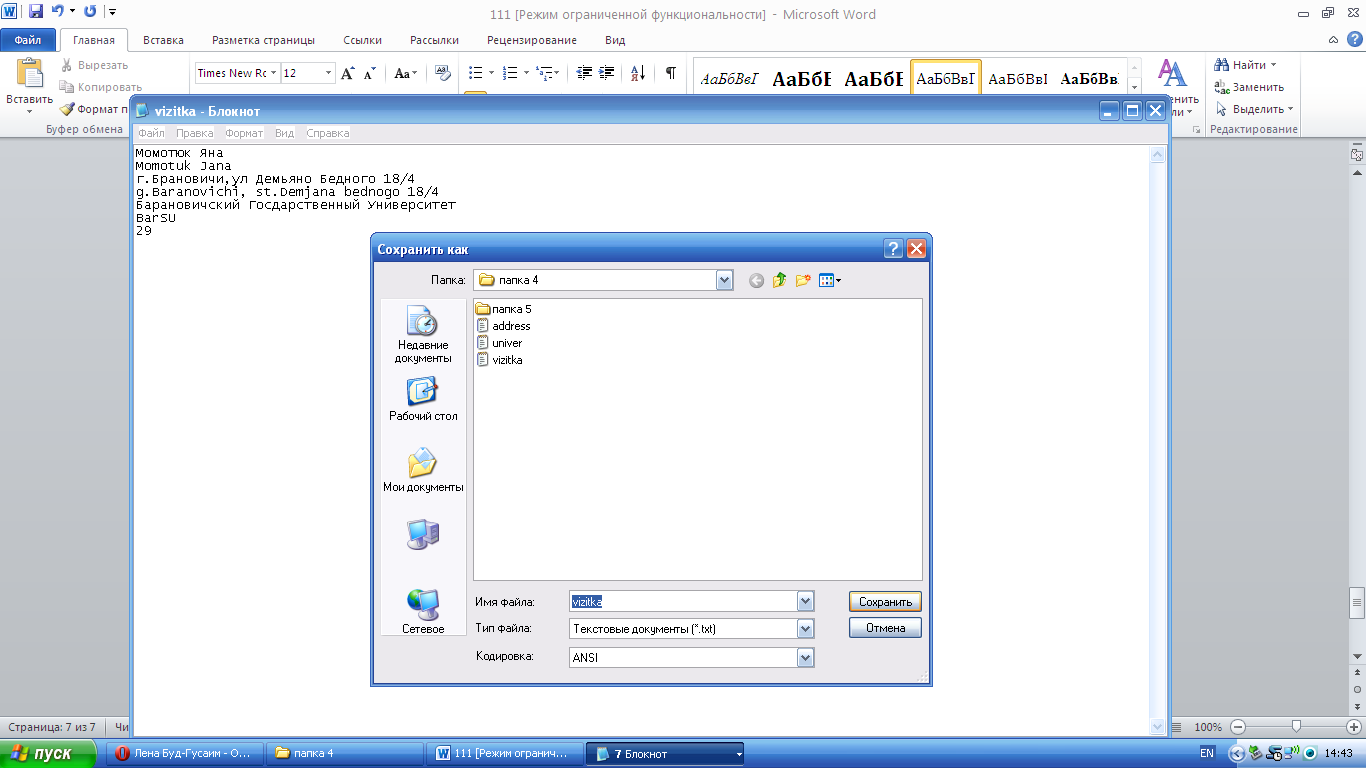The width and height of the screenshot is (1366, 768).
Task: Click the Отмена button in Save dialog
Action: point(885,628)
